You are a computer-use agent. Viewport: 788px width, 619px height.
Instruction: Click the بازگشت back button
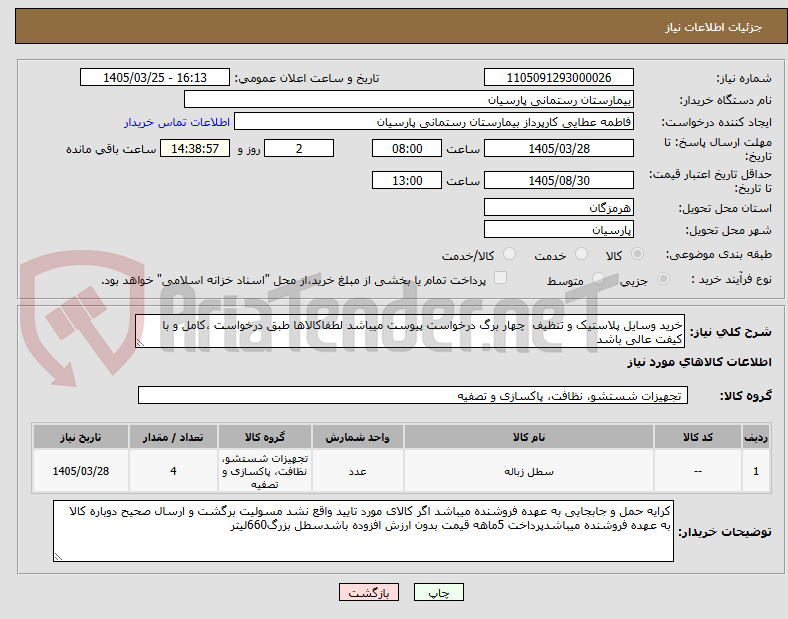point(369,592)
